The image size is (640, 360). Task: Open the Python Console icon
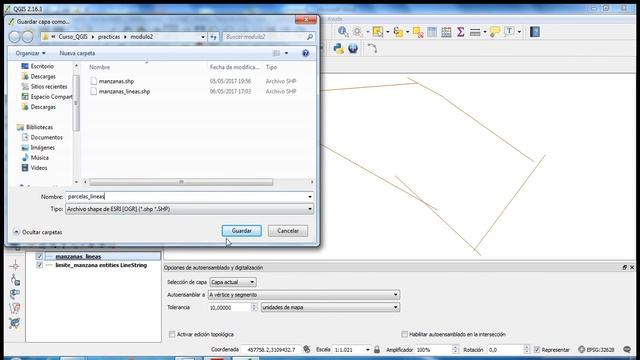(338, 48)
